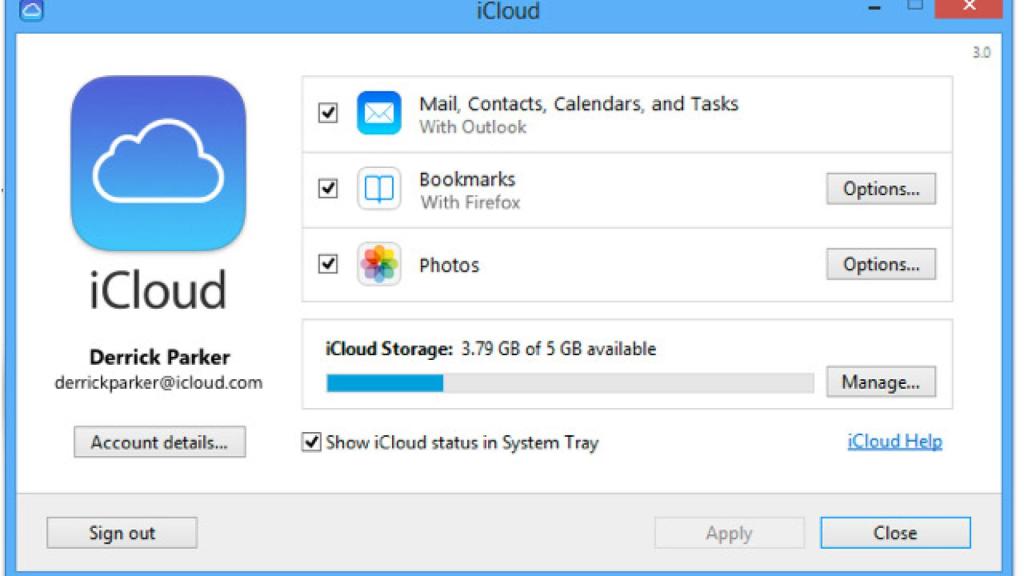Open Options for Bookmarks sync
The image size is (1024, 576).
pos(881,188)
